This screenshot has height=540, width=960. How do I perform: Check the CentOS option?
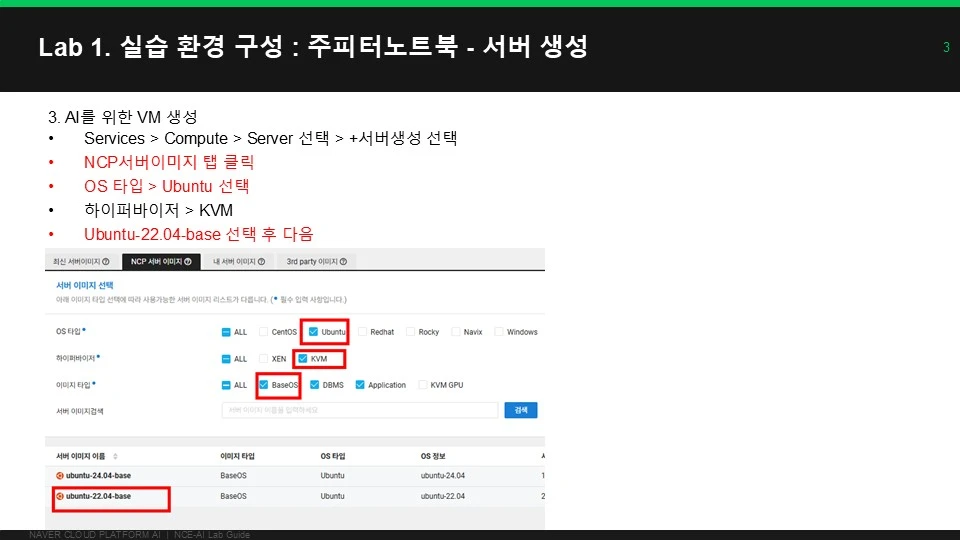[x=263, y=332]
